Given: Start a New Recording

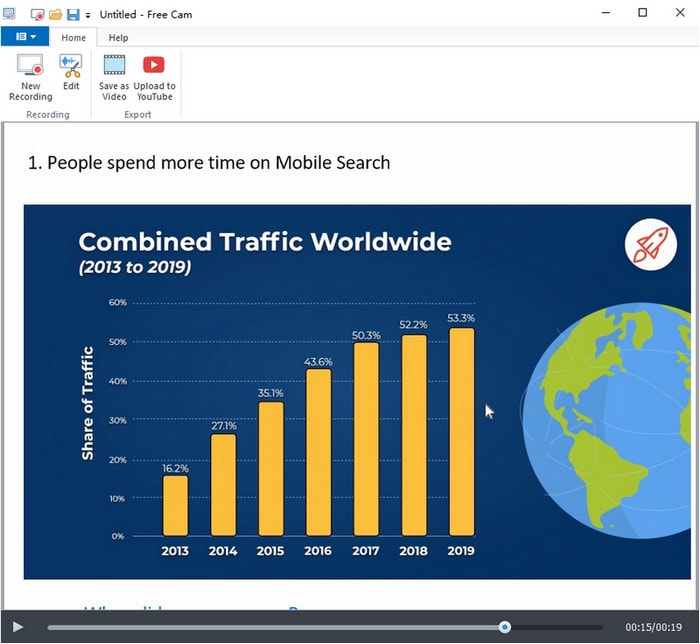Looking at the screenshot, I should point(30,78).
